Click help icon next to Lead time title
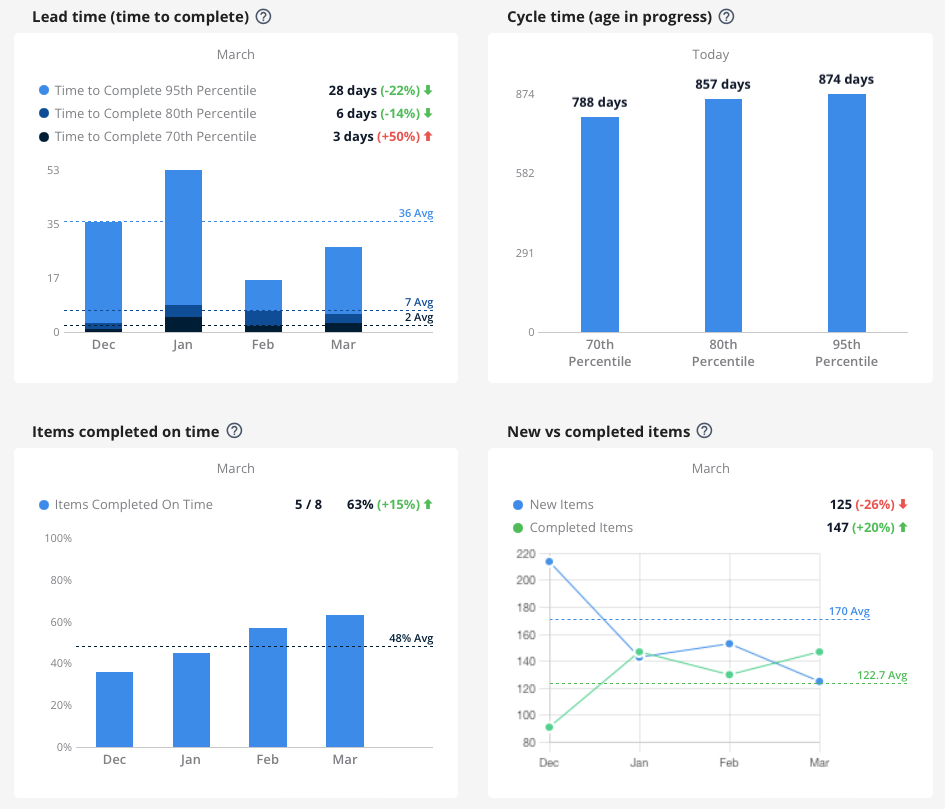Viewport: 945px width, 809px height. [x=263, y=17]
